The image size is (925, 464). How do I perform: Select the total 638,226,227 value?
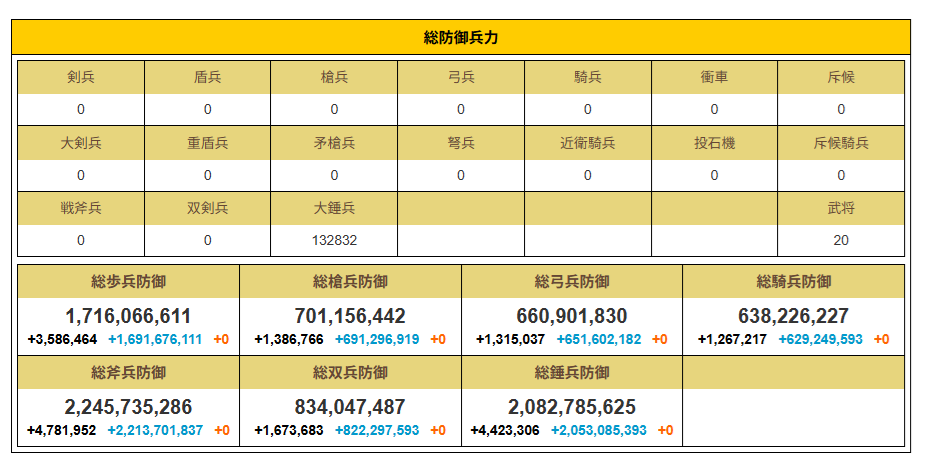click(793, 317)
